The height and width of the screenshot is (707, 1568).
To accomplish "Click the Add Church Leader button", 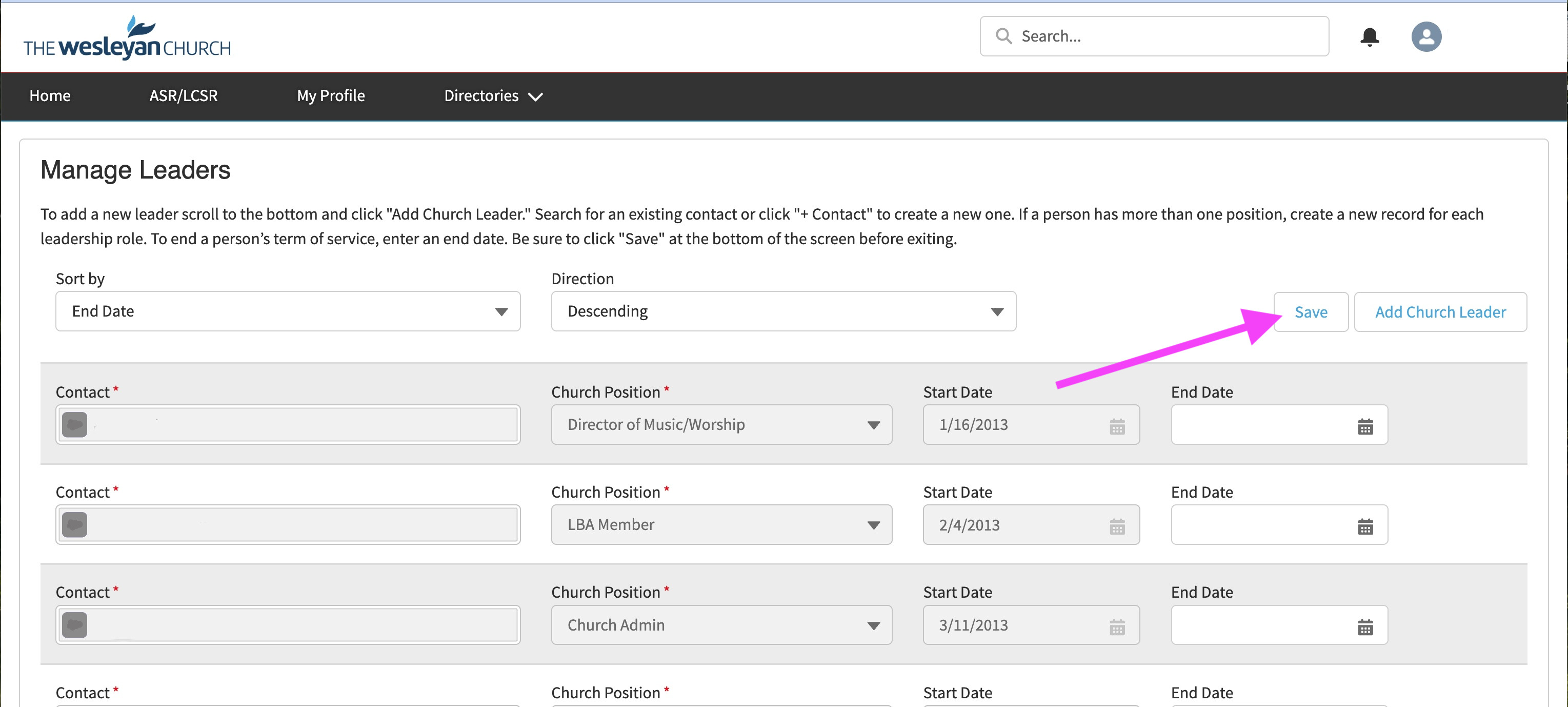I will pos(1440,312).
